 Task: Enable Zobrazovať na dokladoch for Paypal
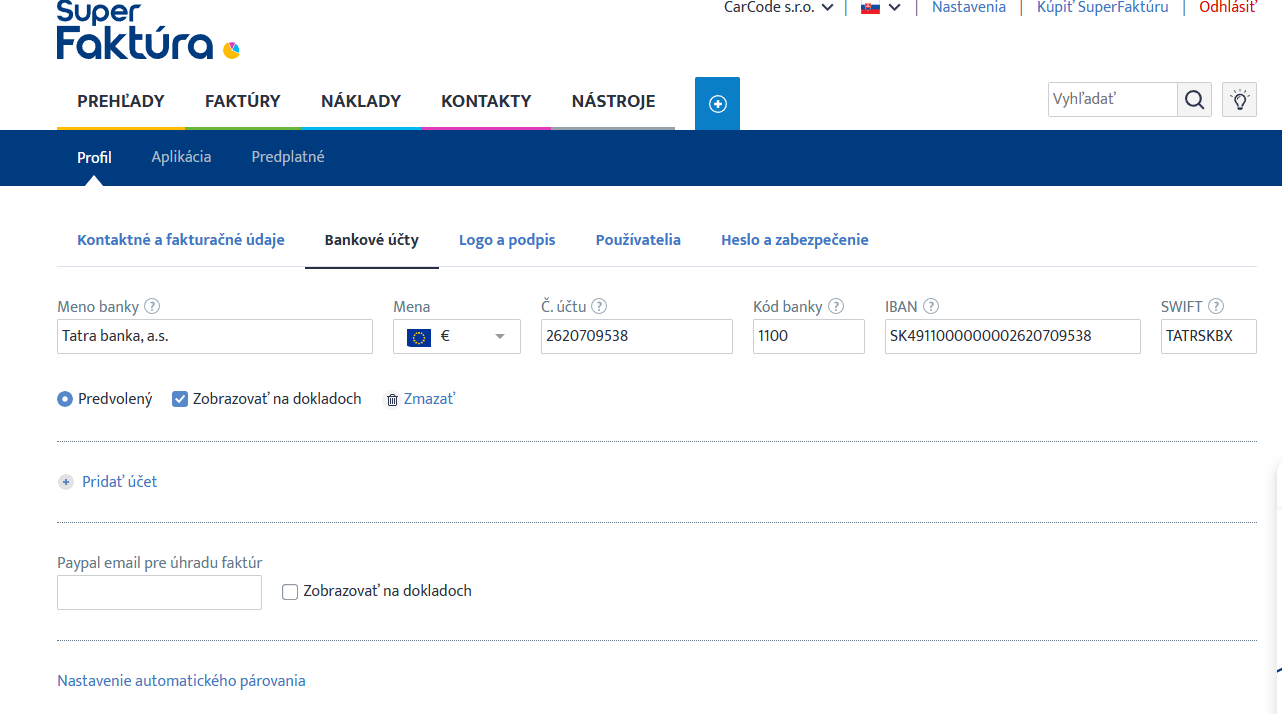[290, 592]
